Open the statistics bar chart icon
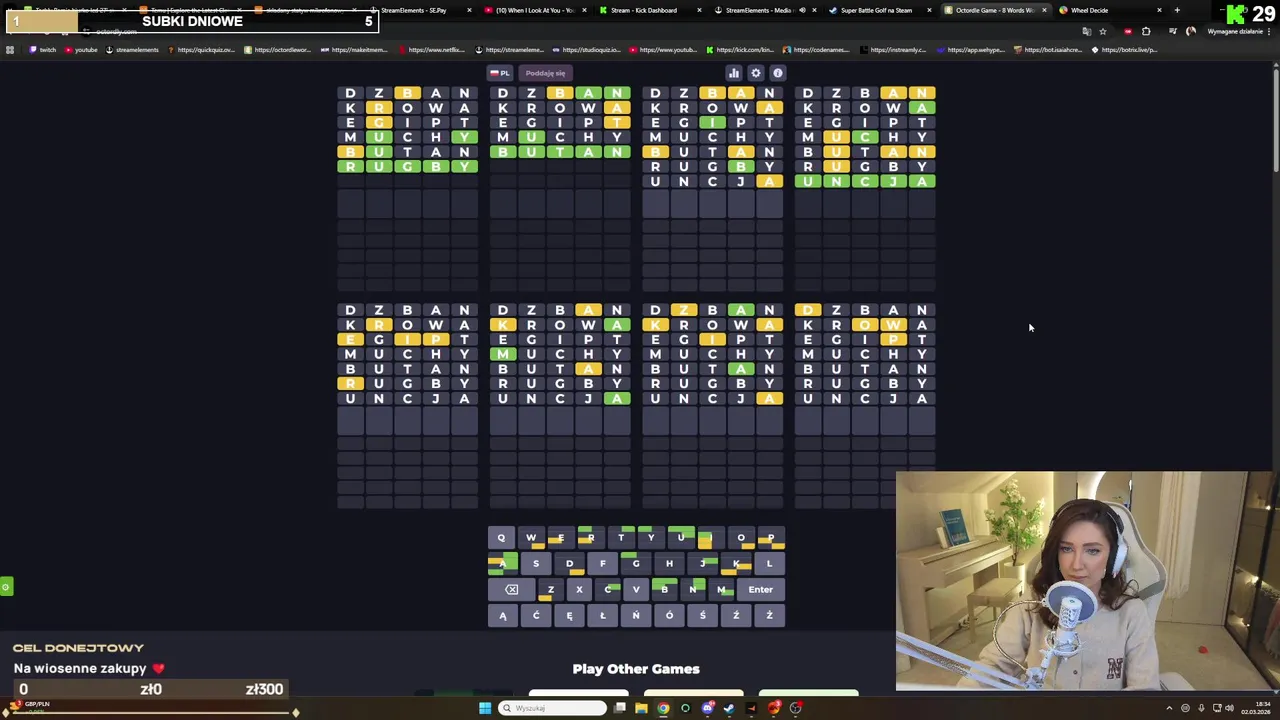The height and width of the screenshot is (720, 1280). tap(733, 73)
